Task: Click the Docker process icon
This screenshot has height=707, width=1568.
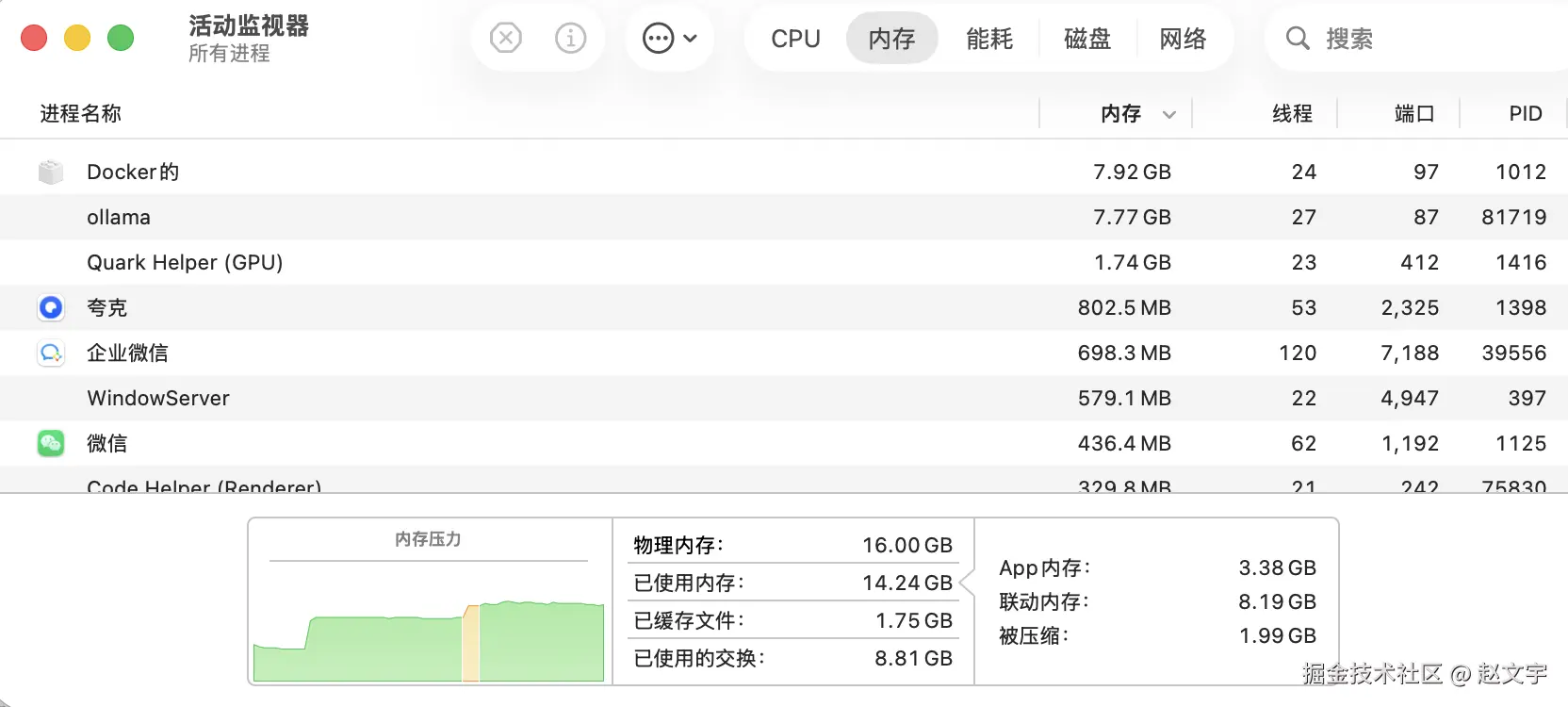Action: (x=51, y=172)
